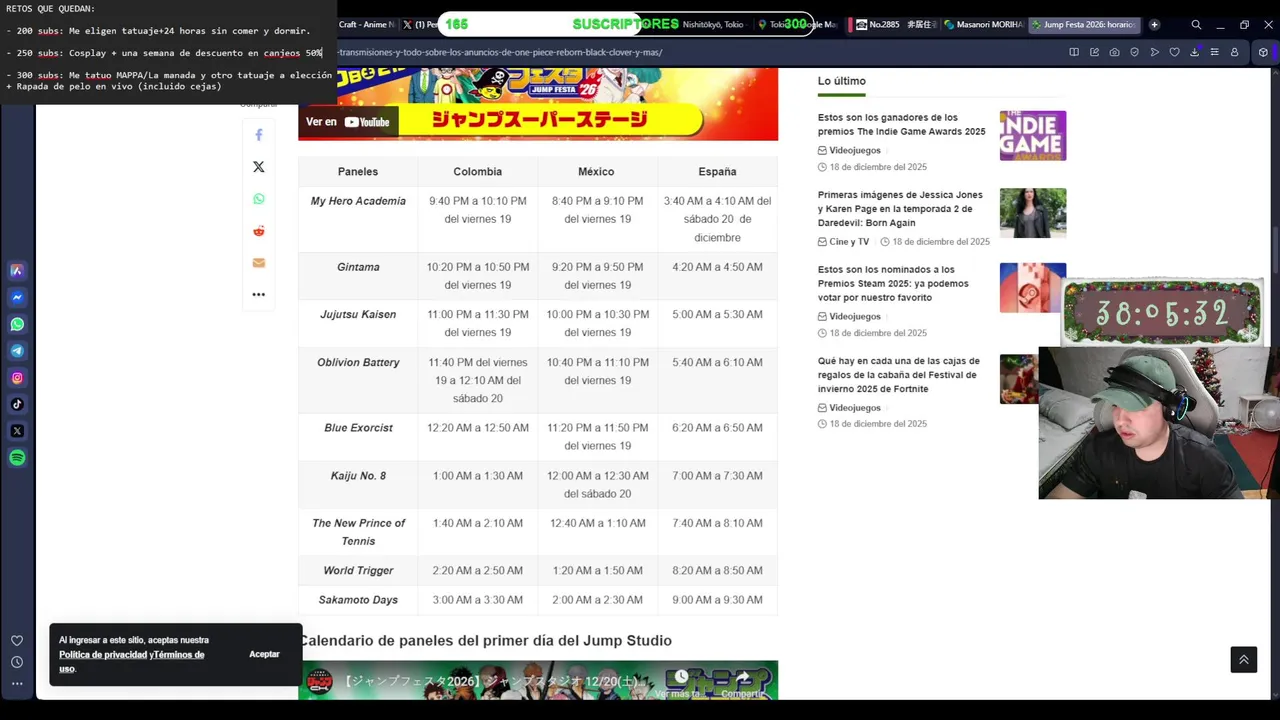Open the profile account icon
The image size is (1280, 720).
click(1234, 52)
